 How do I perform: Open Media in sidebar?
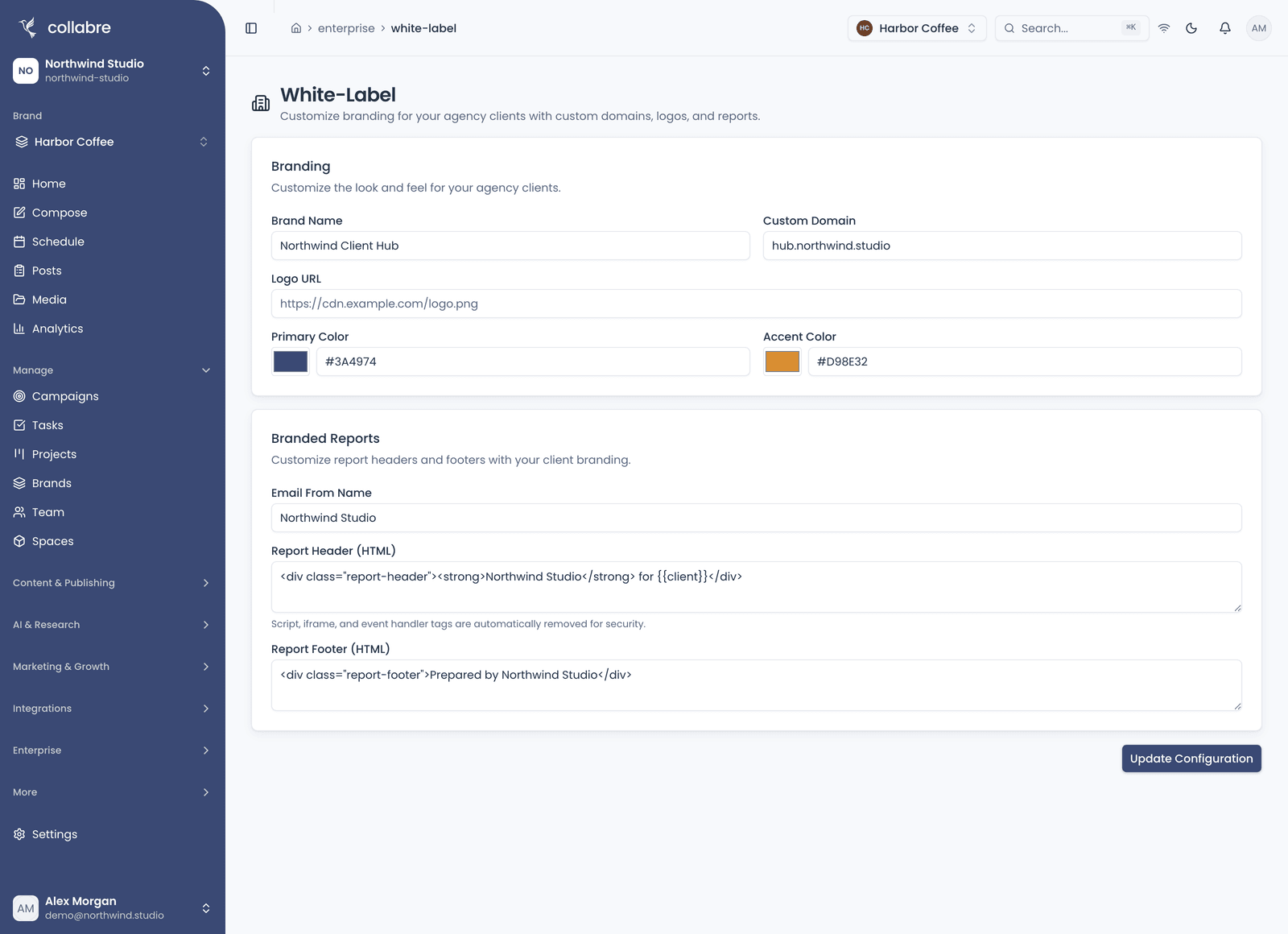(x=113, y=300)
